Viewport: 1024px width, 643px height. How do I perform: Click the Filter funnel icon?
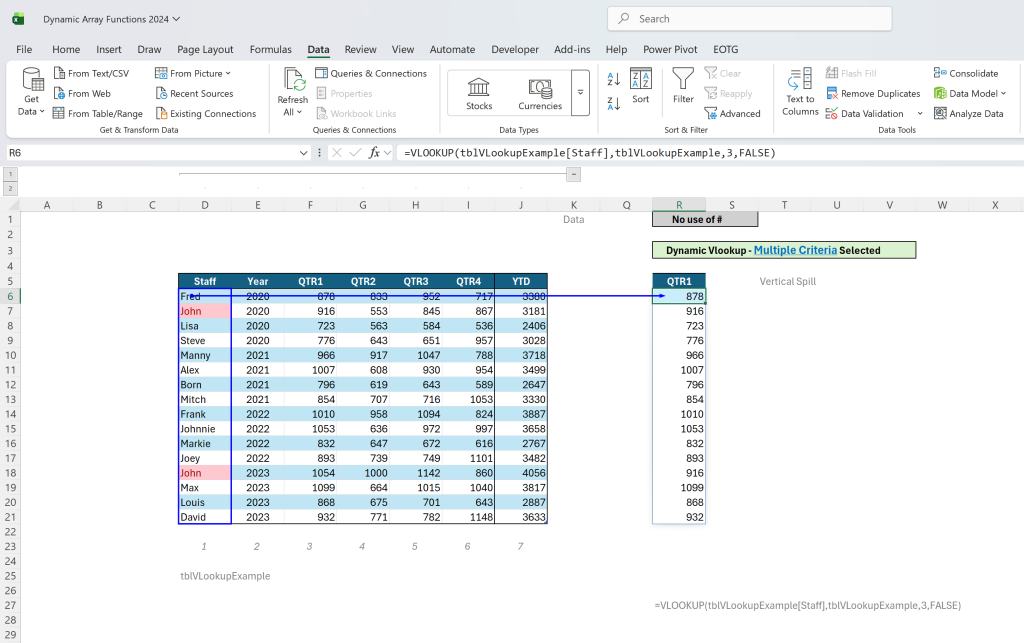pos(683,79)
